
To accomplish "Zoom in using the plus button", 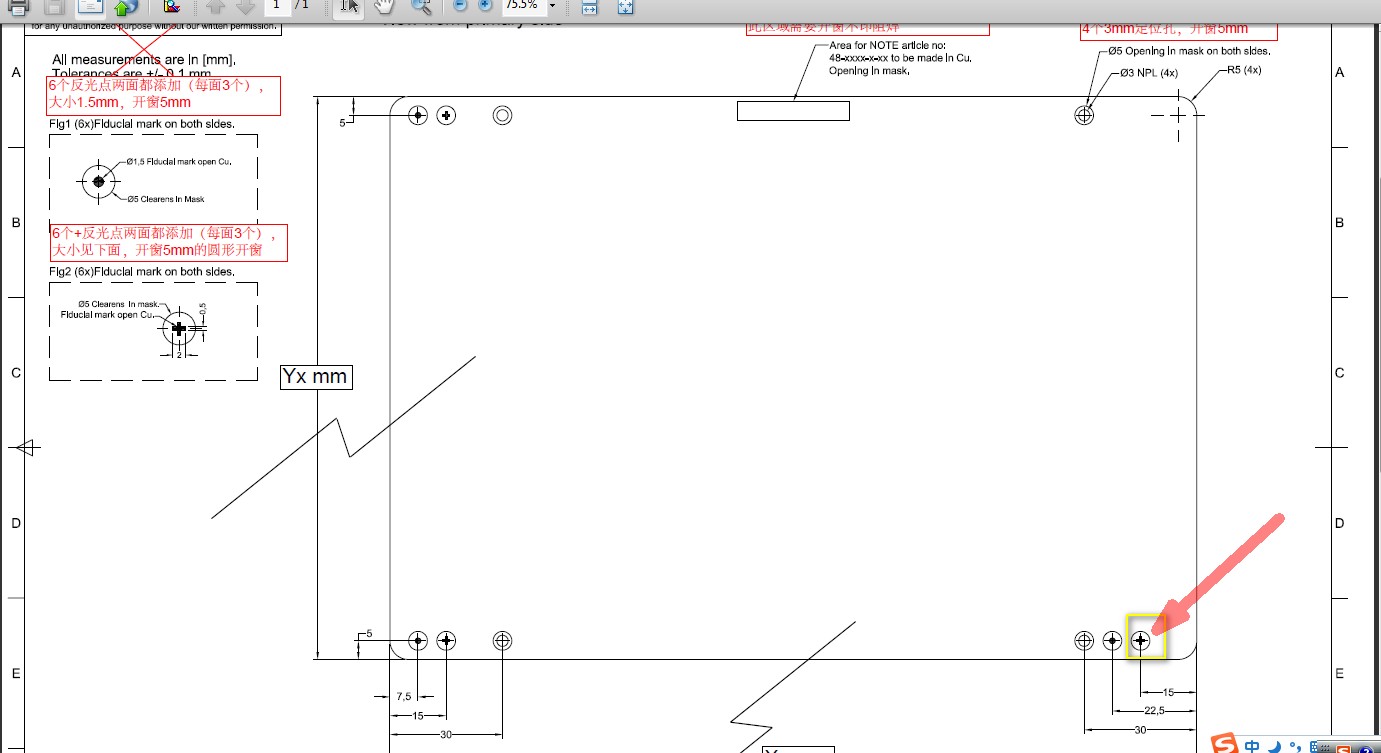I will coord(485,5).
